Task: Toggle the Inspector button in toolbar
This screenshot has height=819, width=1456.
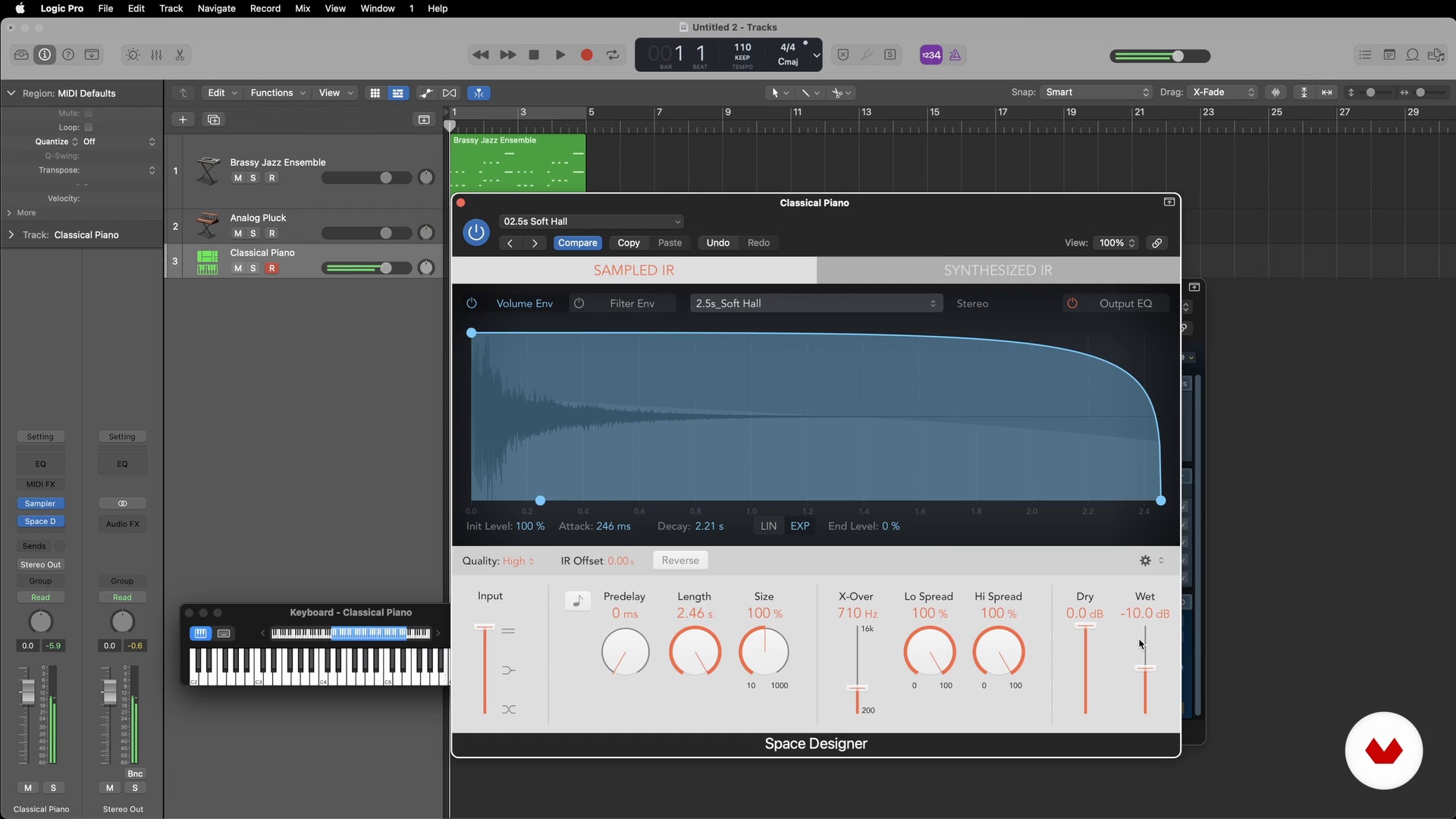Action: coord(45,55)
